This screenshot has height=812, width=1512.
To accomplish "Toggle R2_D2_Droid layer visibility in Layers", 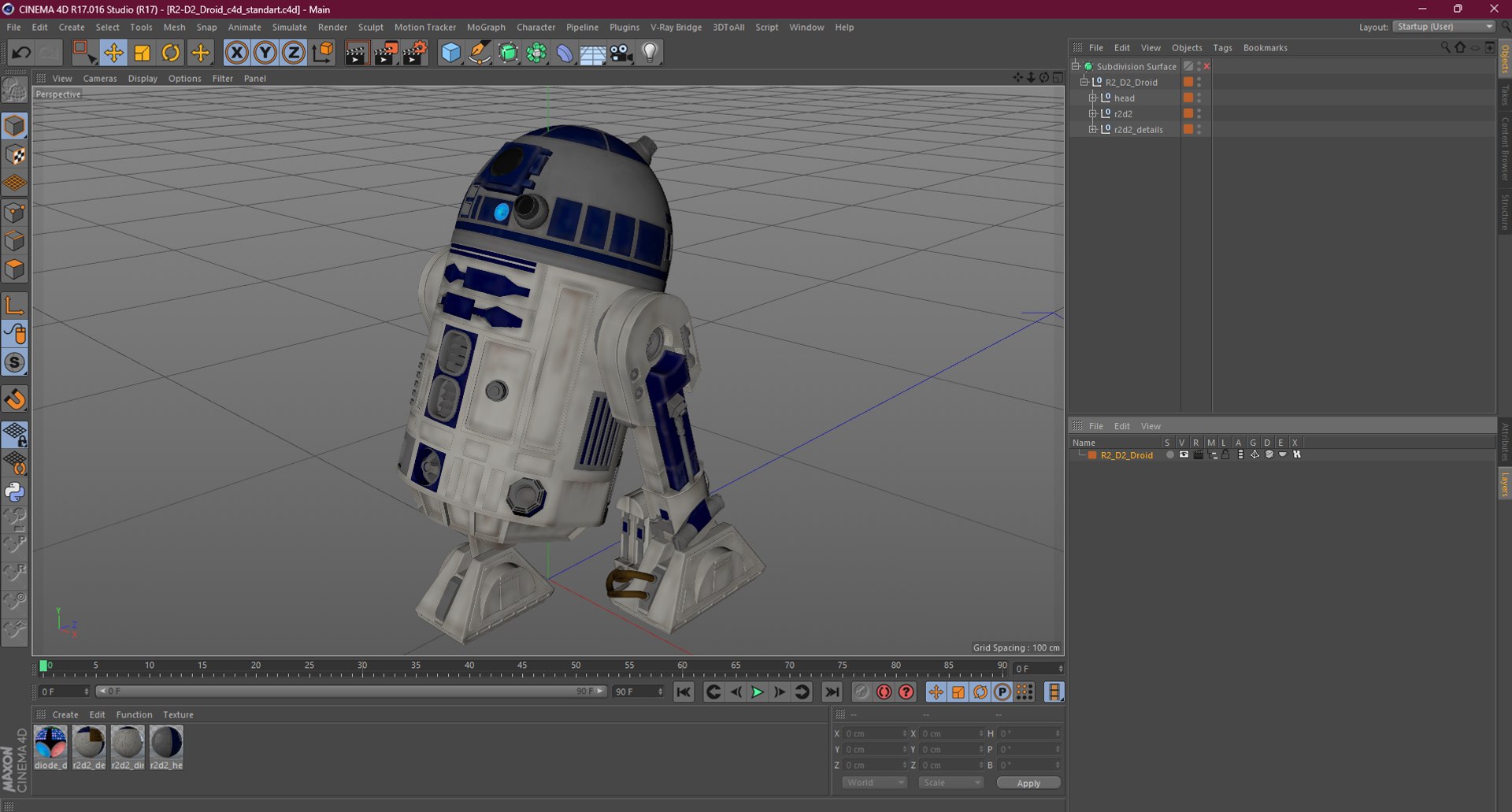I will pos(1184,454).
